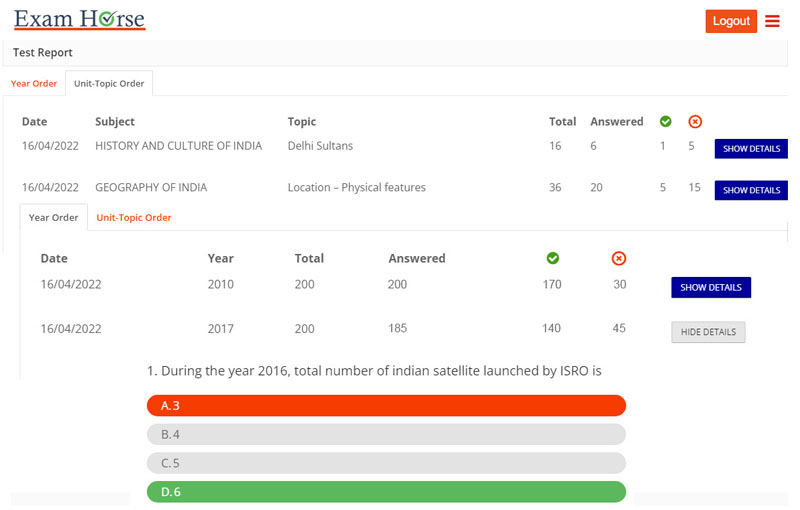Expand details for the 2010 test
Viewport: 800px width, 510px height.
[x=710, y=287]
